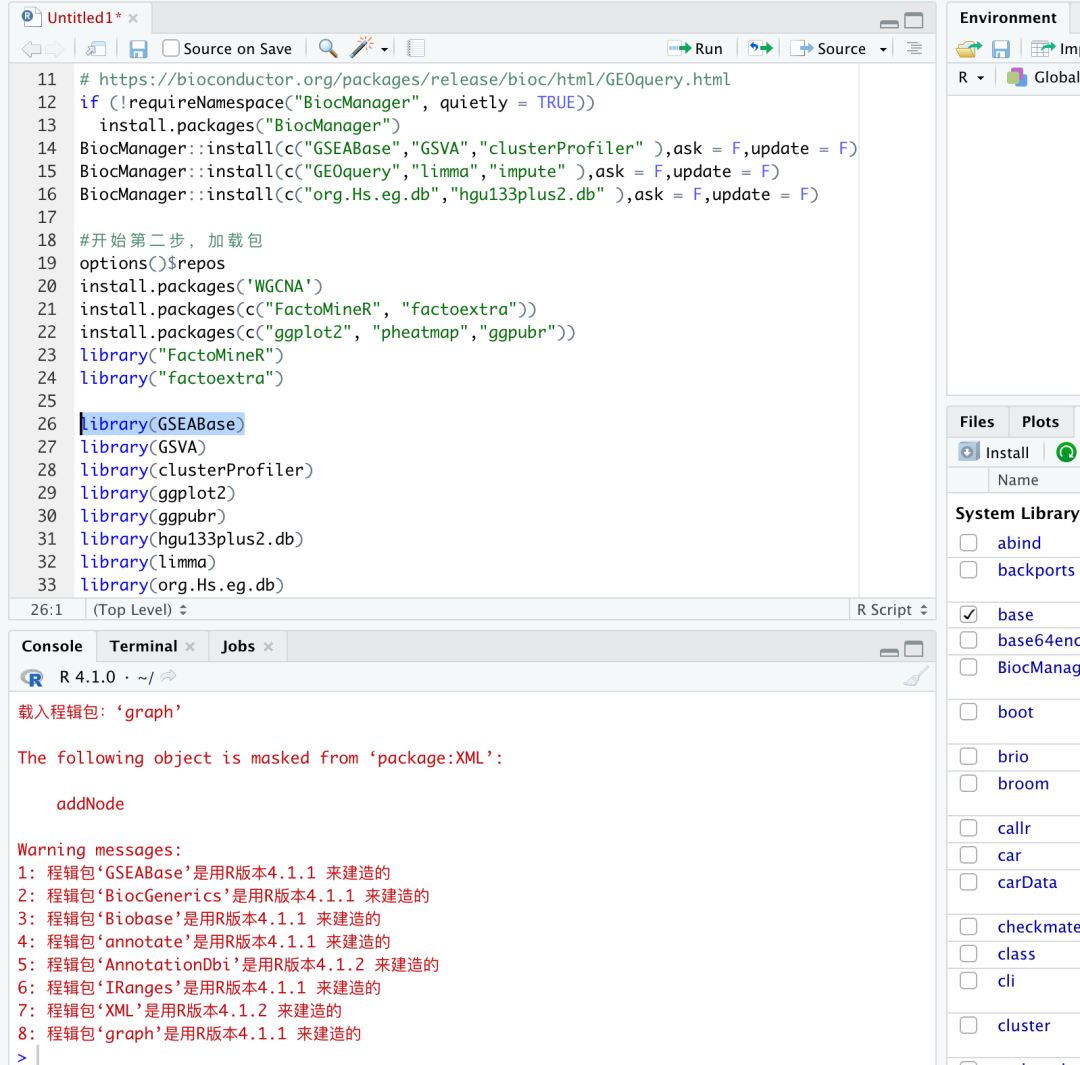Click cursor position indicator 26:1

point(46,610)
